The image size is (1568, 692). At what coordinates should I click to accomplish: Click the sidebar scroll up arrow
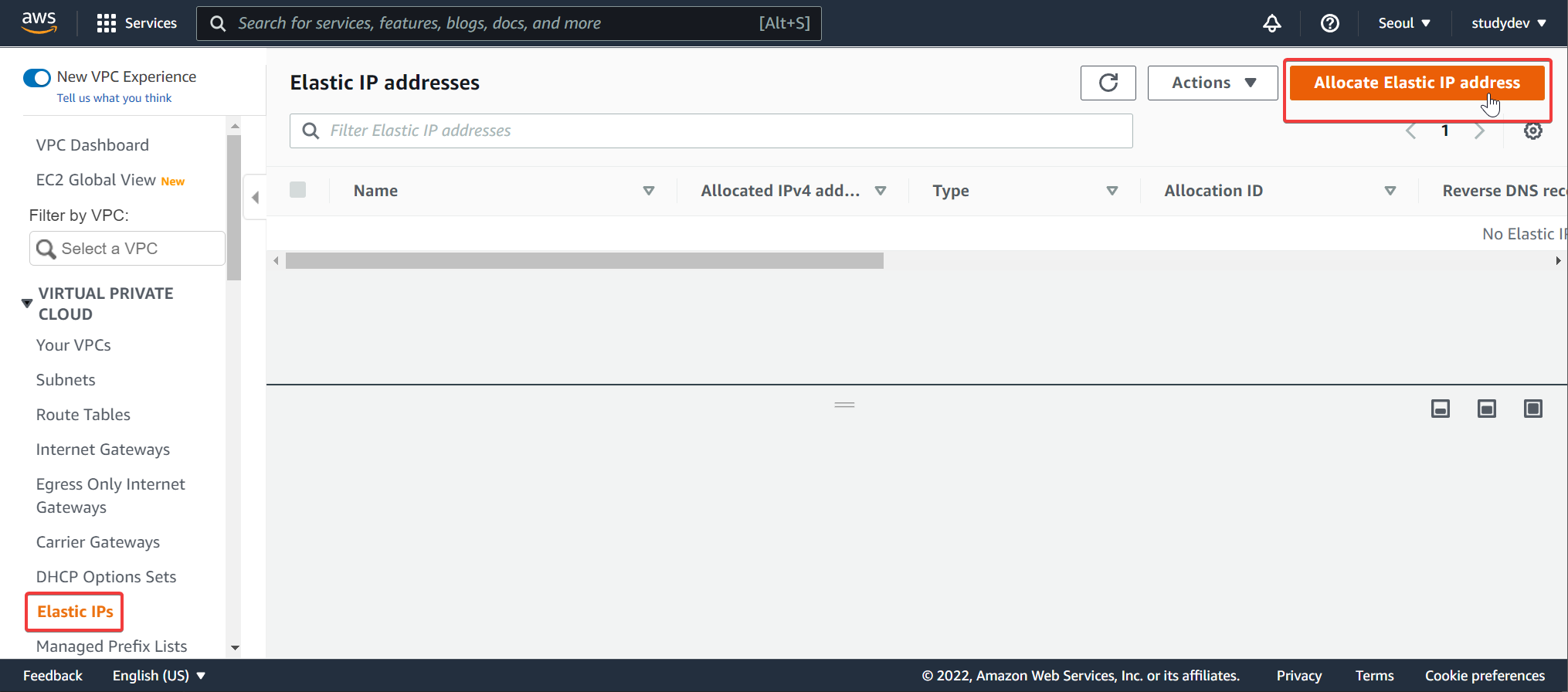(x=235, y=125)
